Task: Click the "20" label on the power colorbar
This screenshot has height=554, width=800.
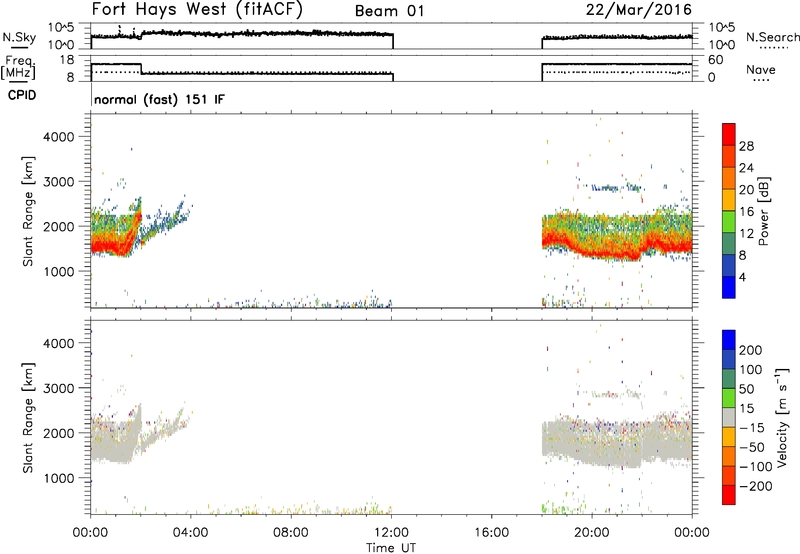Action: 746,190
